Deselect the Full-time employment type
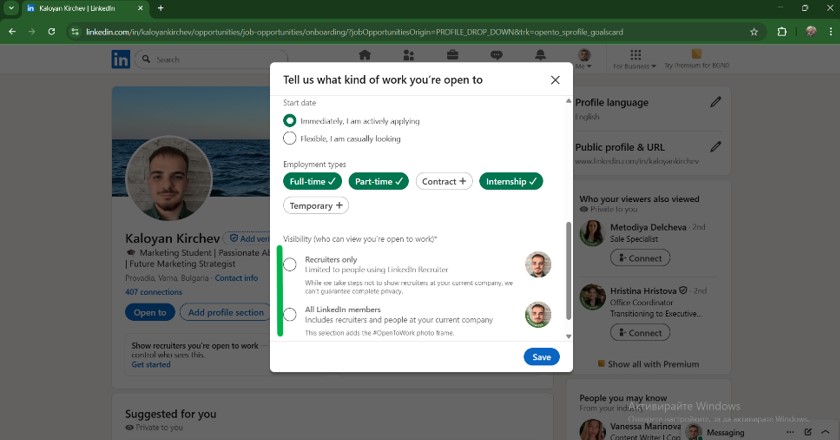Image resolution: width=840 pixels, height=440 pixels. coord(312,181)
